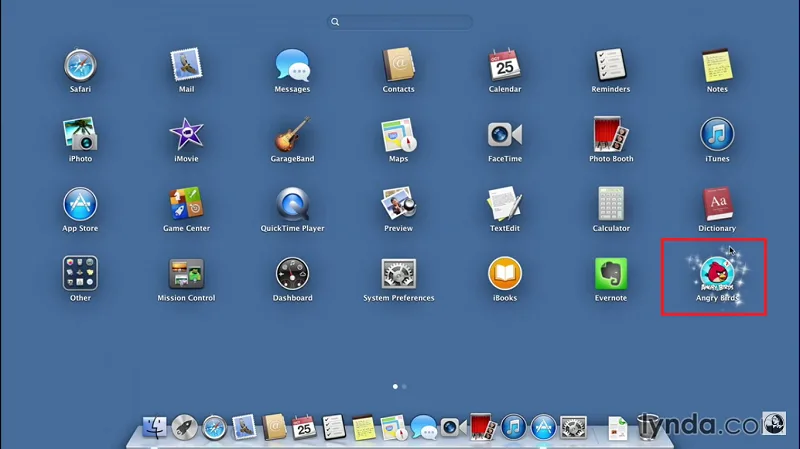Open Maps in the Launchpad grid
The height and width of the screenshot is (449, 800).
(398, 135)
